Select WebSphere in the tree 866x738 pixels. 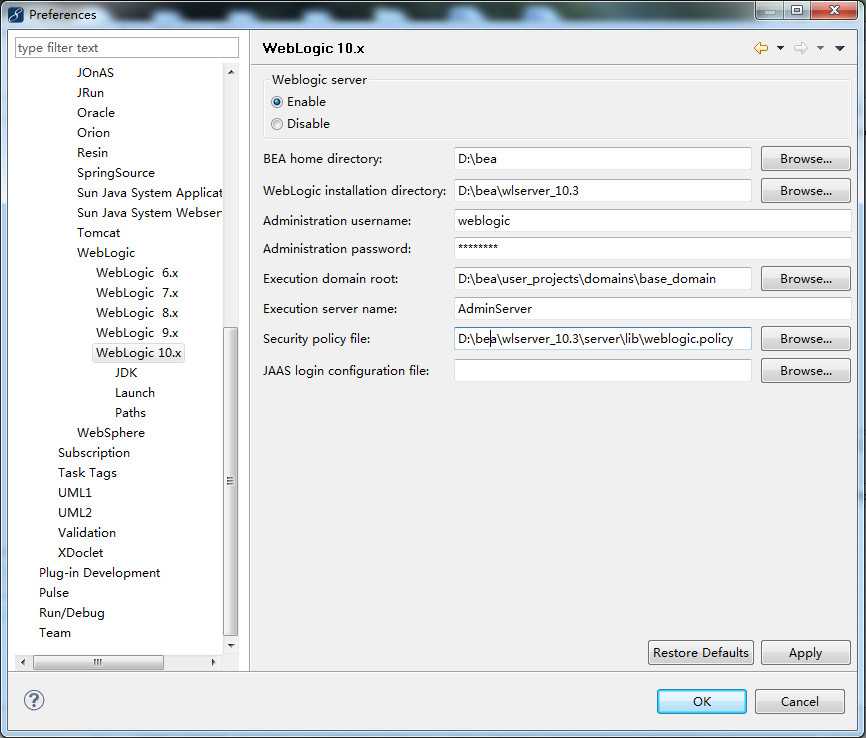coord(110,433)
